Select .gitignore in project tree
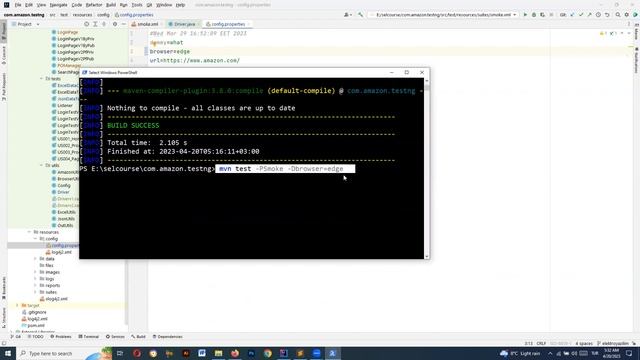640x360 pixels. (x=34, y=312)
